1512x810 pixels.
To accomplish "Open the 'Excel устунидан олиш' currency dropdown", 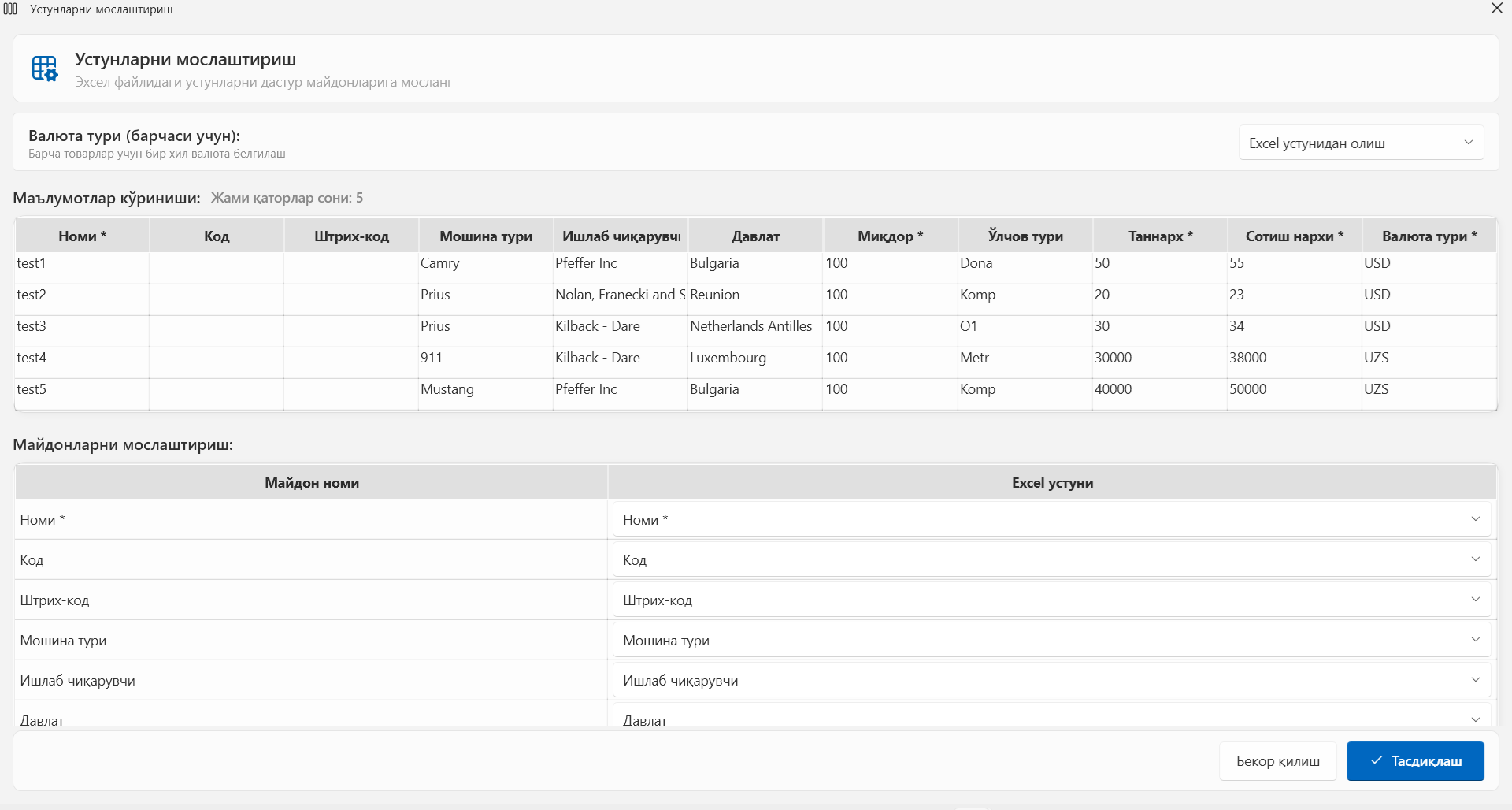I will 1361,143.
